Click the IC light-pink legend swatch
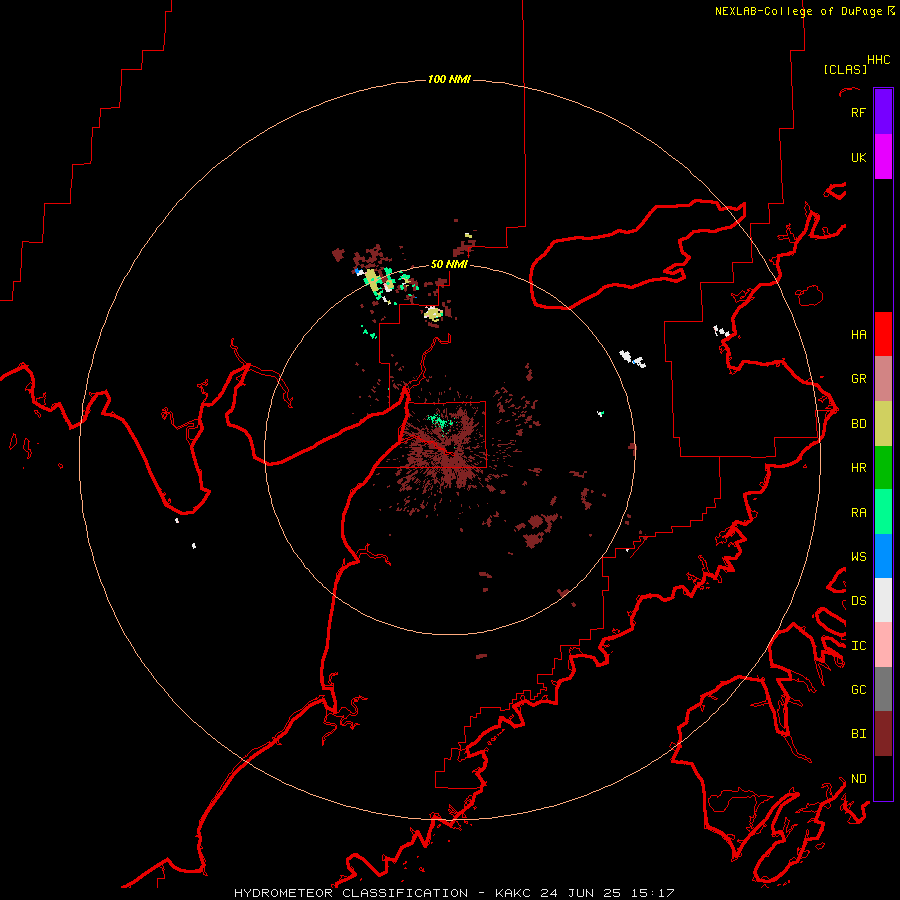Screen dimensions: 900x900 coord(883,645)
